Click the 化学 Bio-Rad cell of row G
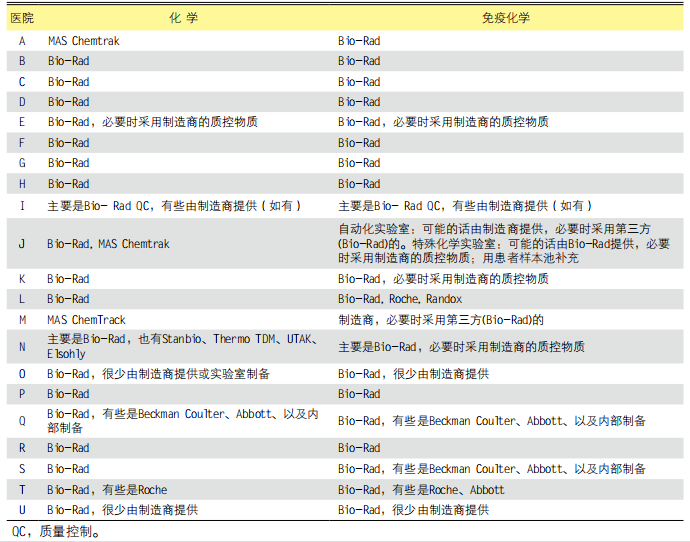 click(69, 163)
